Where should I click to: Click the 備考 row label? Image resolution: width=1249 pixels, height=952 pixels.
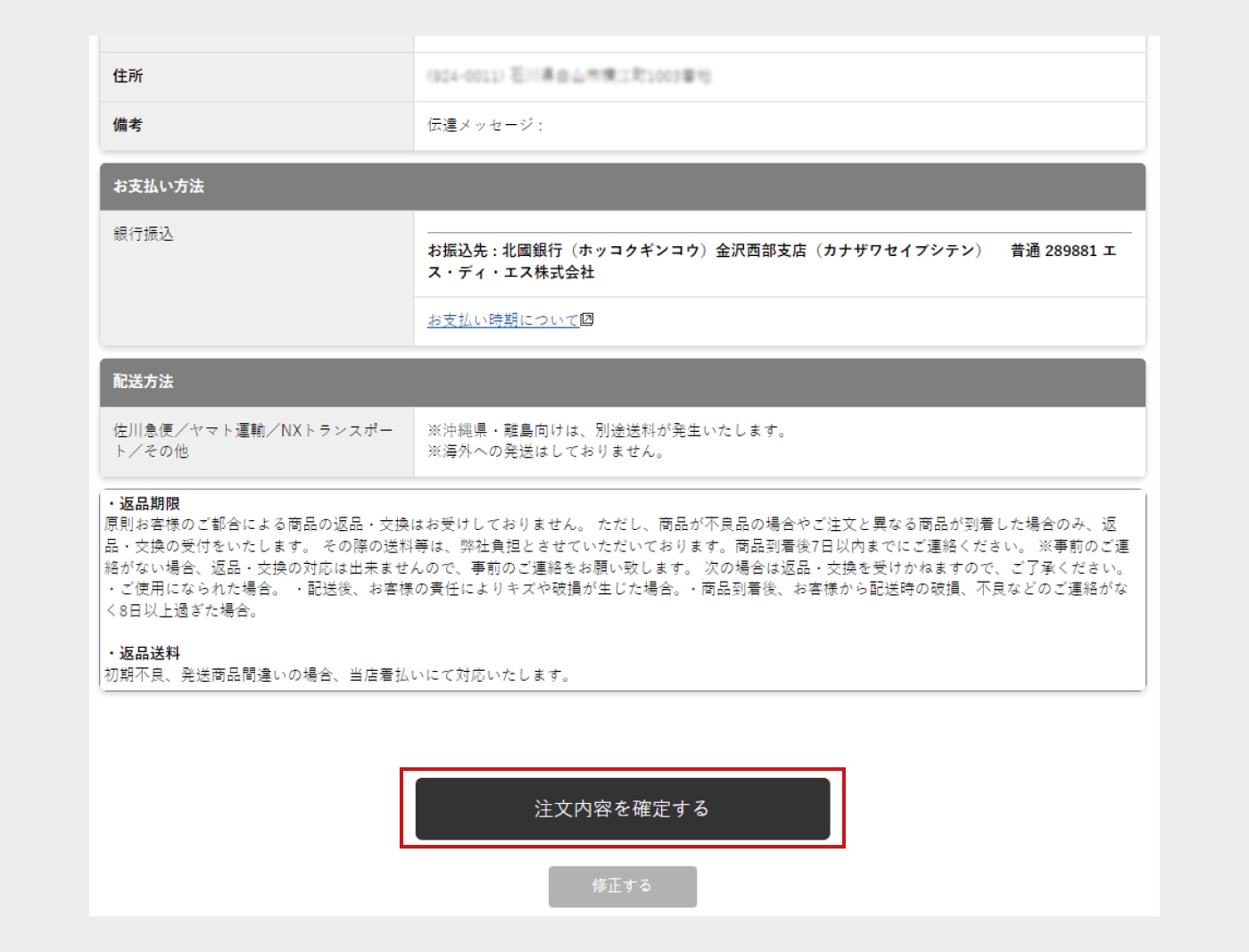(128, 126)
